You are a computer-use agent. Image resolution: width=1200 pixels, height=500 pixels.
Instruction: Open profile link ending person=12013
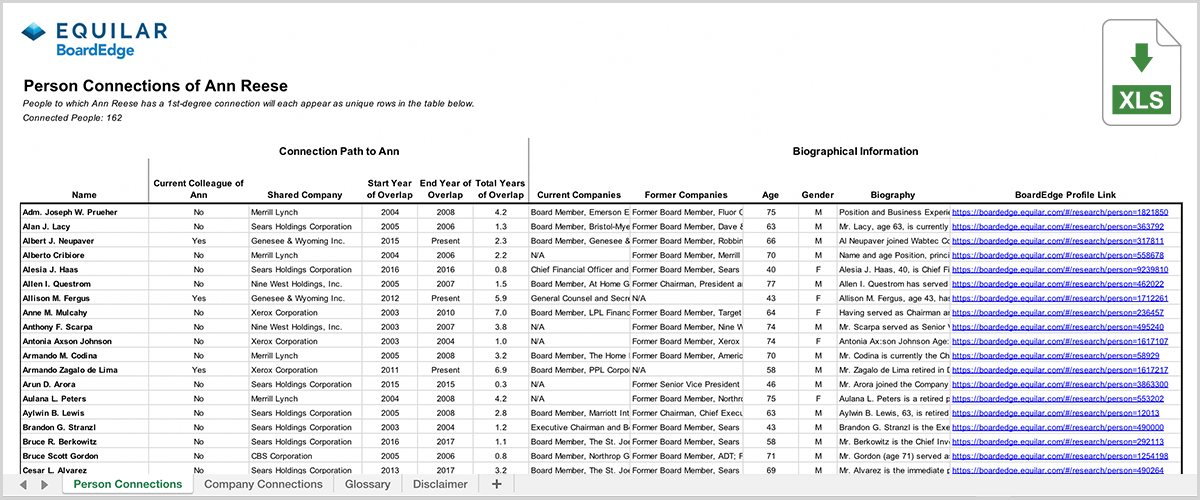tap(1055, 412)
